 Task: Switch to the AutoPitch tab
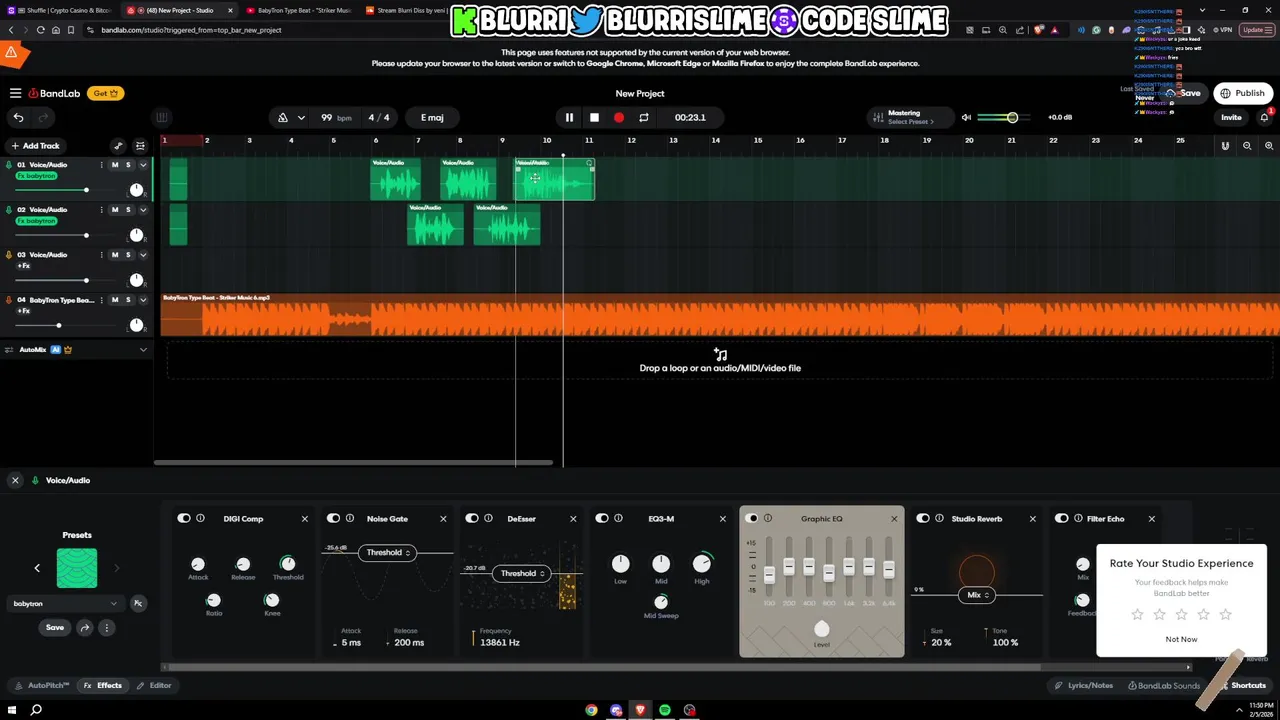(42, 685)
